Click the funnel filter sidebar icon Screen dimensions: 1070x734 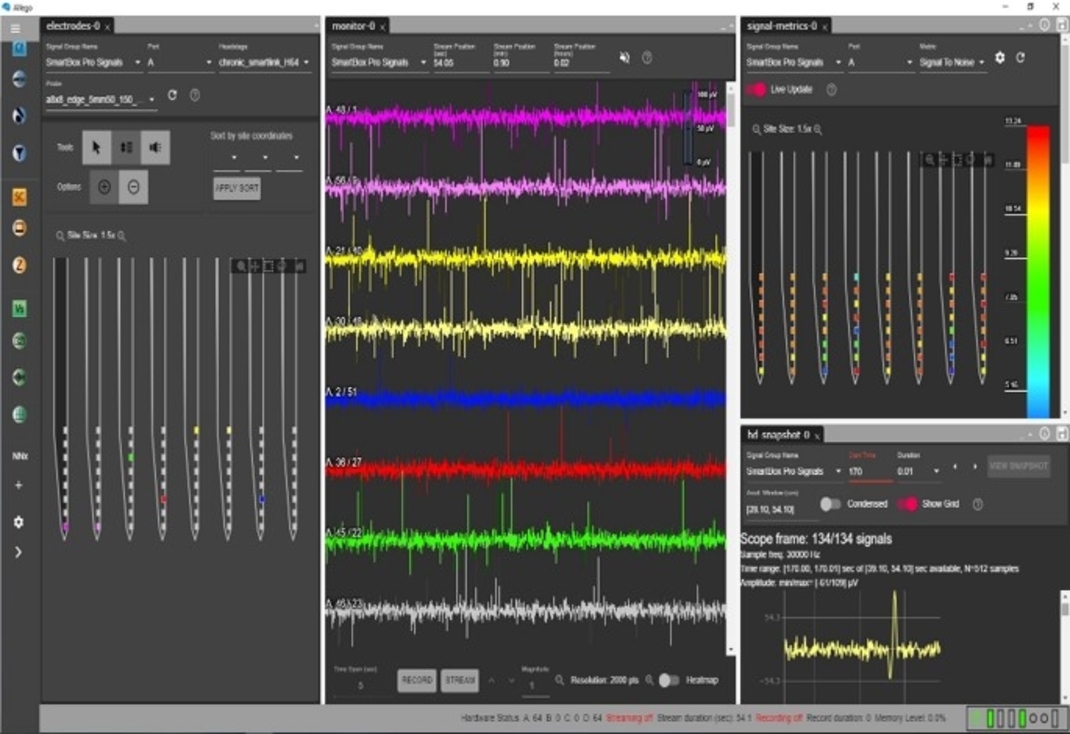tap(19, 153)
